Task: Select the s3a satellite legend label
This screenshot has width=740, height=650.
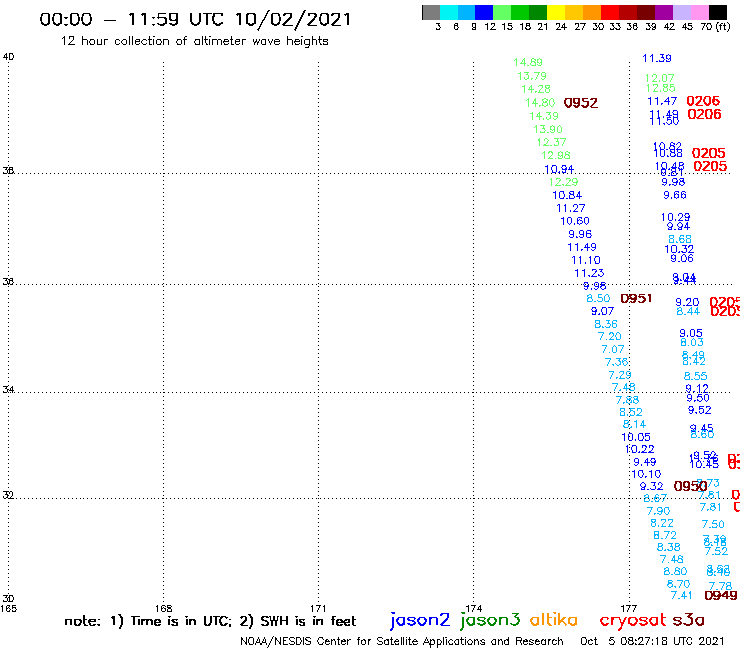Action: click(x=689, y=620)
